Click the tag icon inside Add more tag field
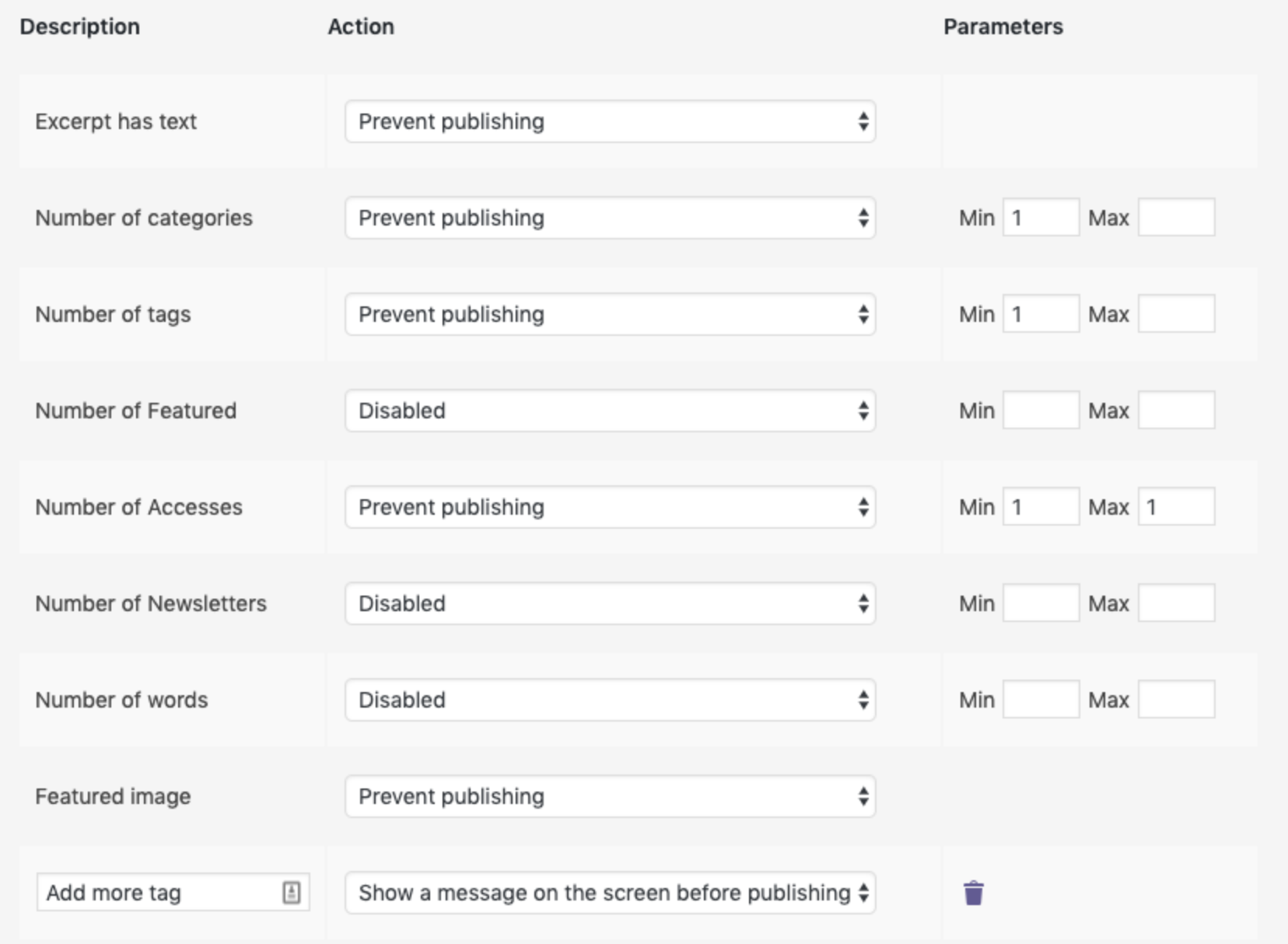The height and width of the screenshot is (944, 1288). [292, 892]
